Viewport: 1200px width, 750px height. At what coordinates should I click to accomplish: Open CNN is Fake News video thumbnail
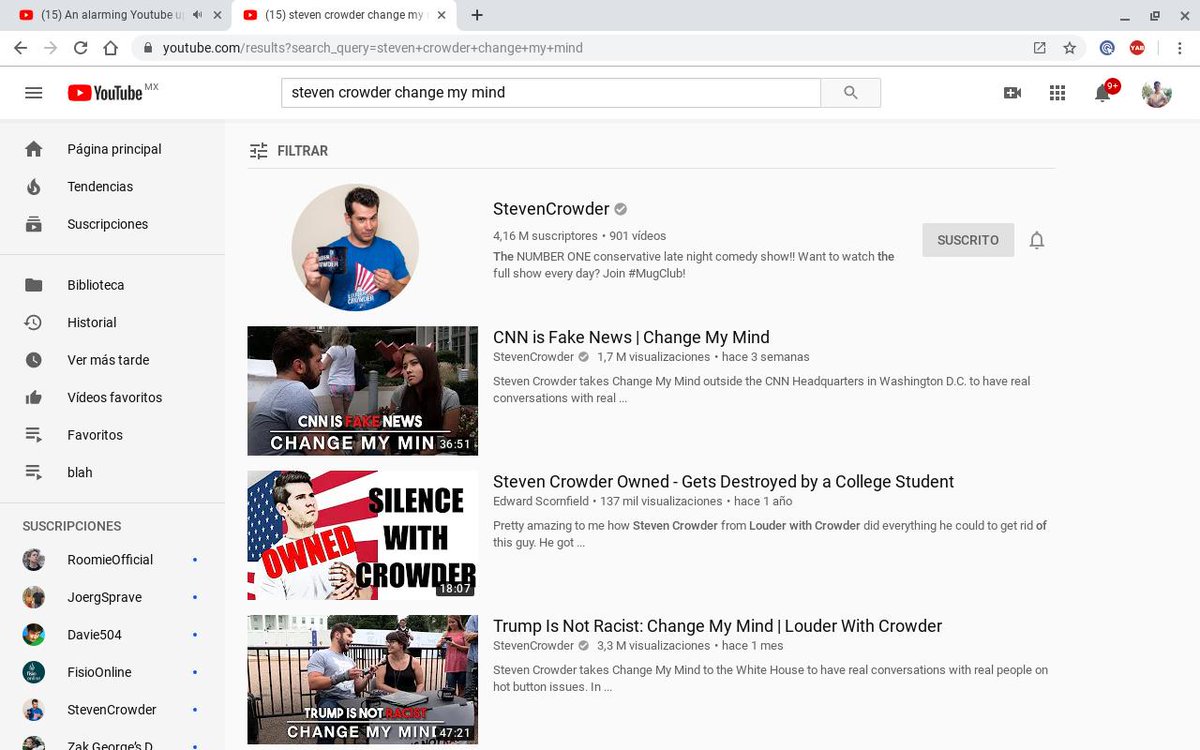[x=363, y=391]
